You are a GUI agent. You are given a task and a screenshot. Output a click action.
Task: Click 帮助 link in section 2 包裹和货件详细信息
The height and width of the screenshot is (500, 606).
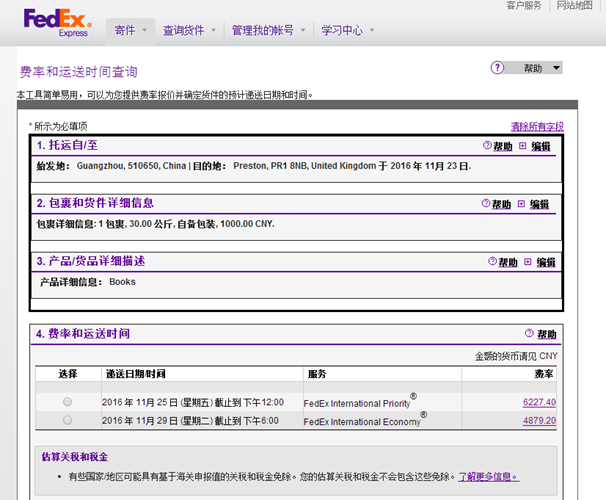tap(501, 204)
